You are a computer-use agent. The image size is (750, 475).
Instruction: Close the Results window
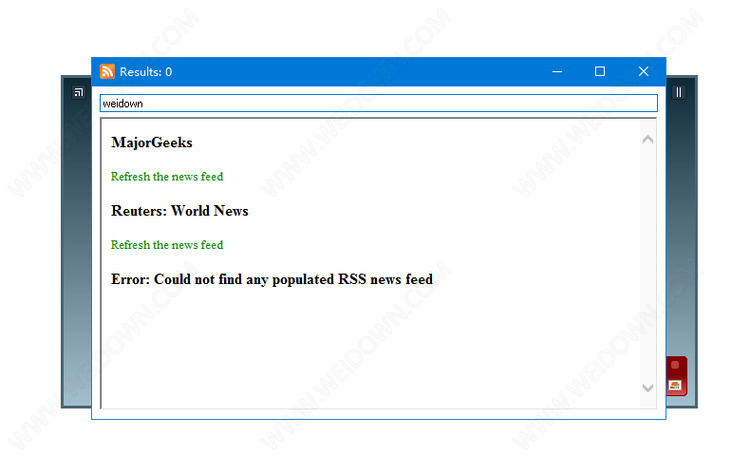tap(643, 71)
